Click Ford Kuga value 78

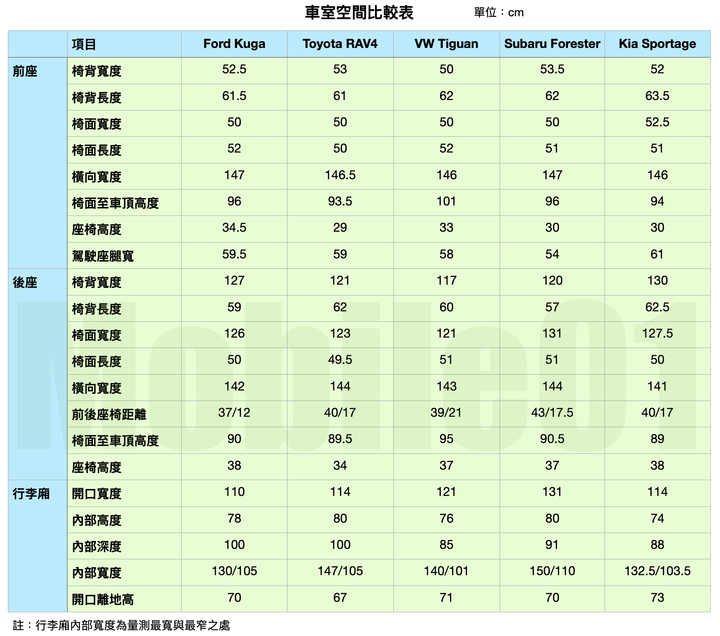(234, 519)
